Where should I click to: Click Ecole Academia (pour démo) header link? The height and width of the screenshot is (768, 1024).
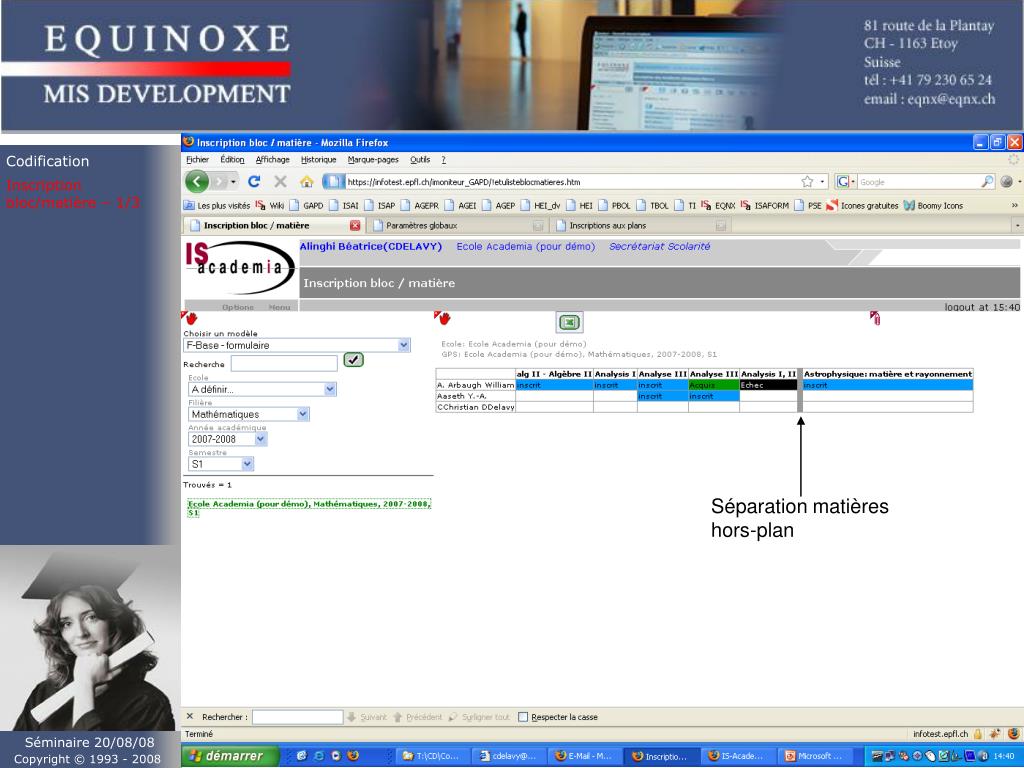tap(526, 246)
